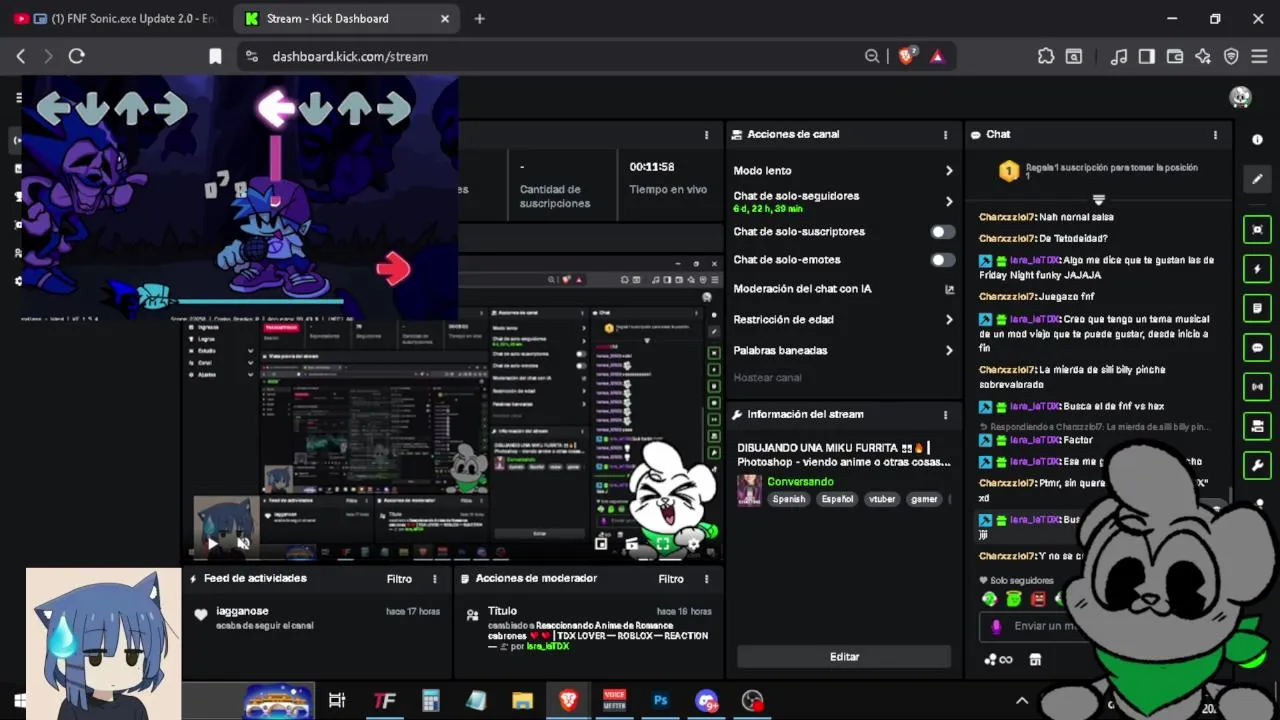This screenshot has width=1280, height=720.
Task: Open the Brave hamburger menu
Action: (1260, 57)
